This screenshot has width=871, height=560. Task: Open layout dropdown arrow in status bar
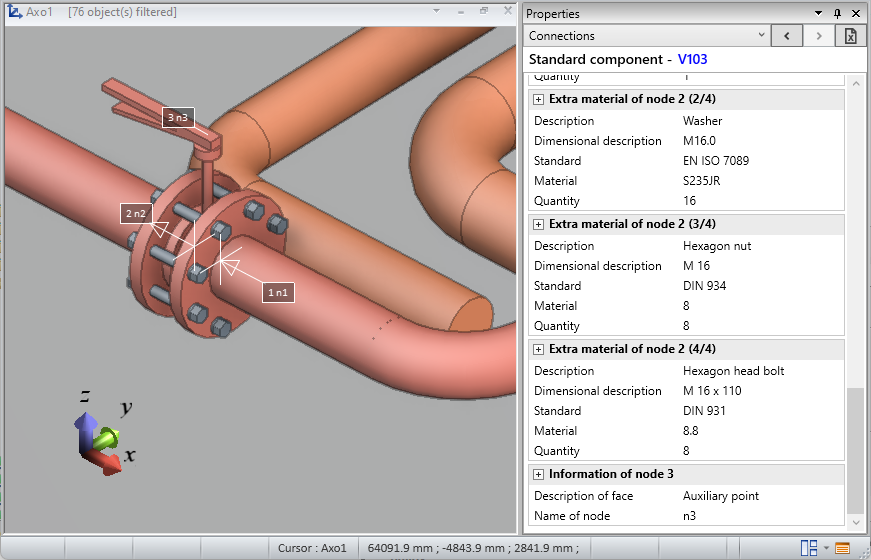[x=826, y=548]
